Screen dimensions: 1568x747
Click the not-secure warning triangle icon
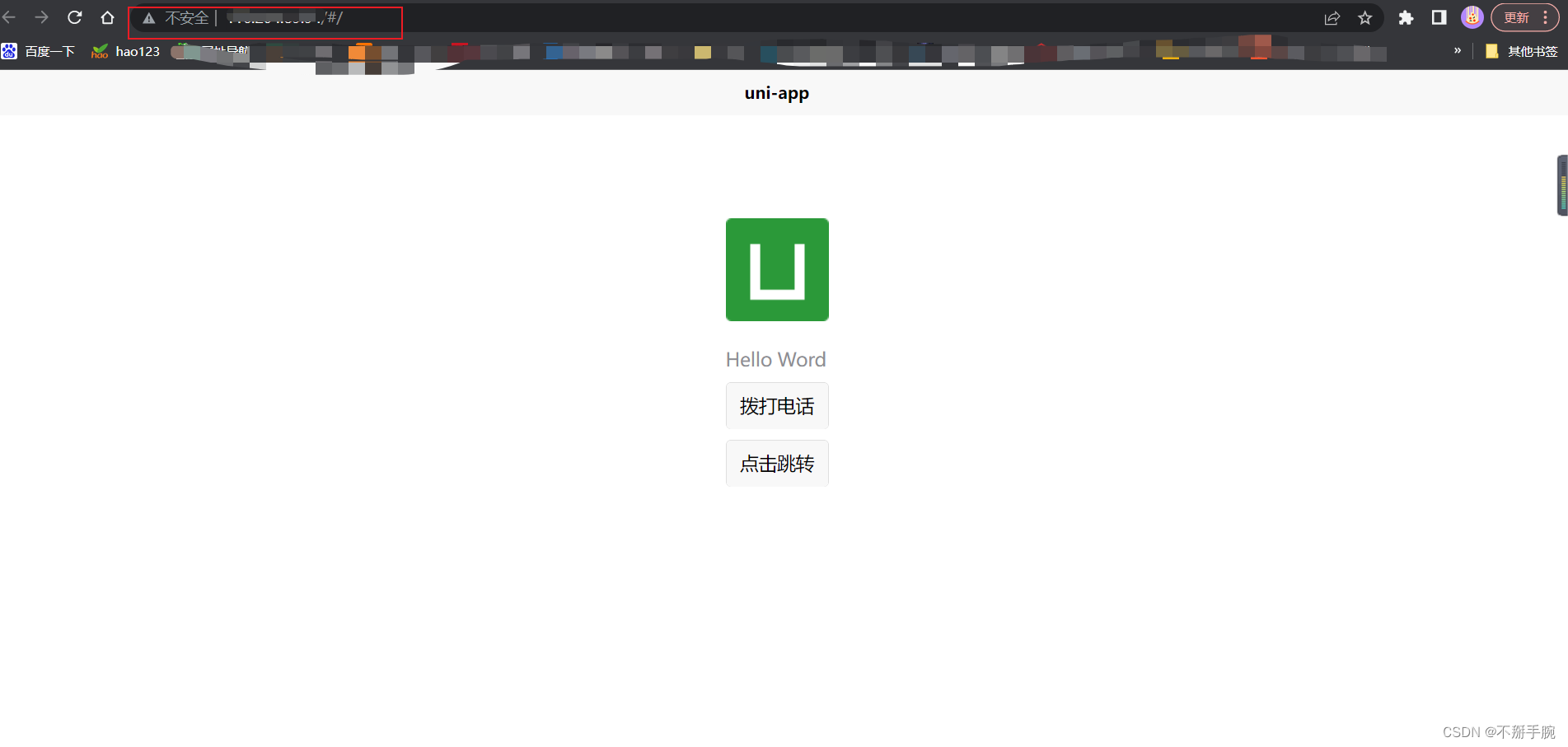pyautogui.click(x=149, y=18)
